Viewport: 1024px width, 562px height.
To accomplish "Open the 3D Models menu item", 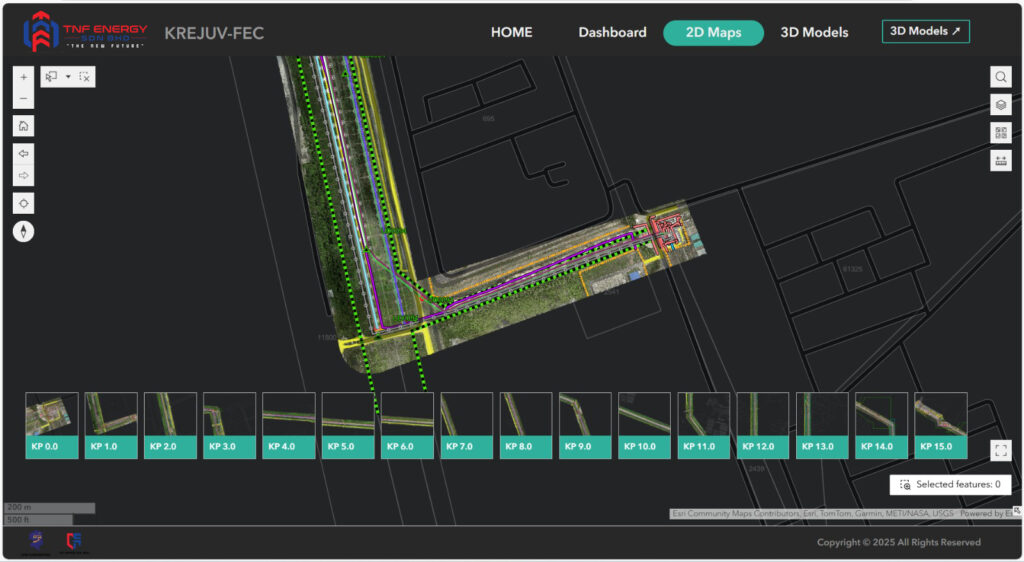I will pyautogui.click(x=814, y=33).
